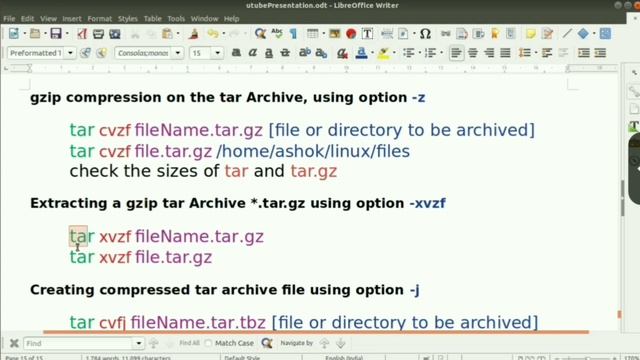Enable the Match Case checkbox
This screenshot has height=360, width=640.
coord(209,343)
